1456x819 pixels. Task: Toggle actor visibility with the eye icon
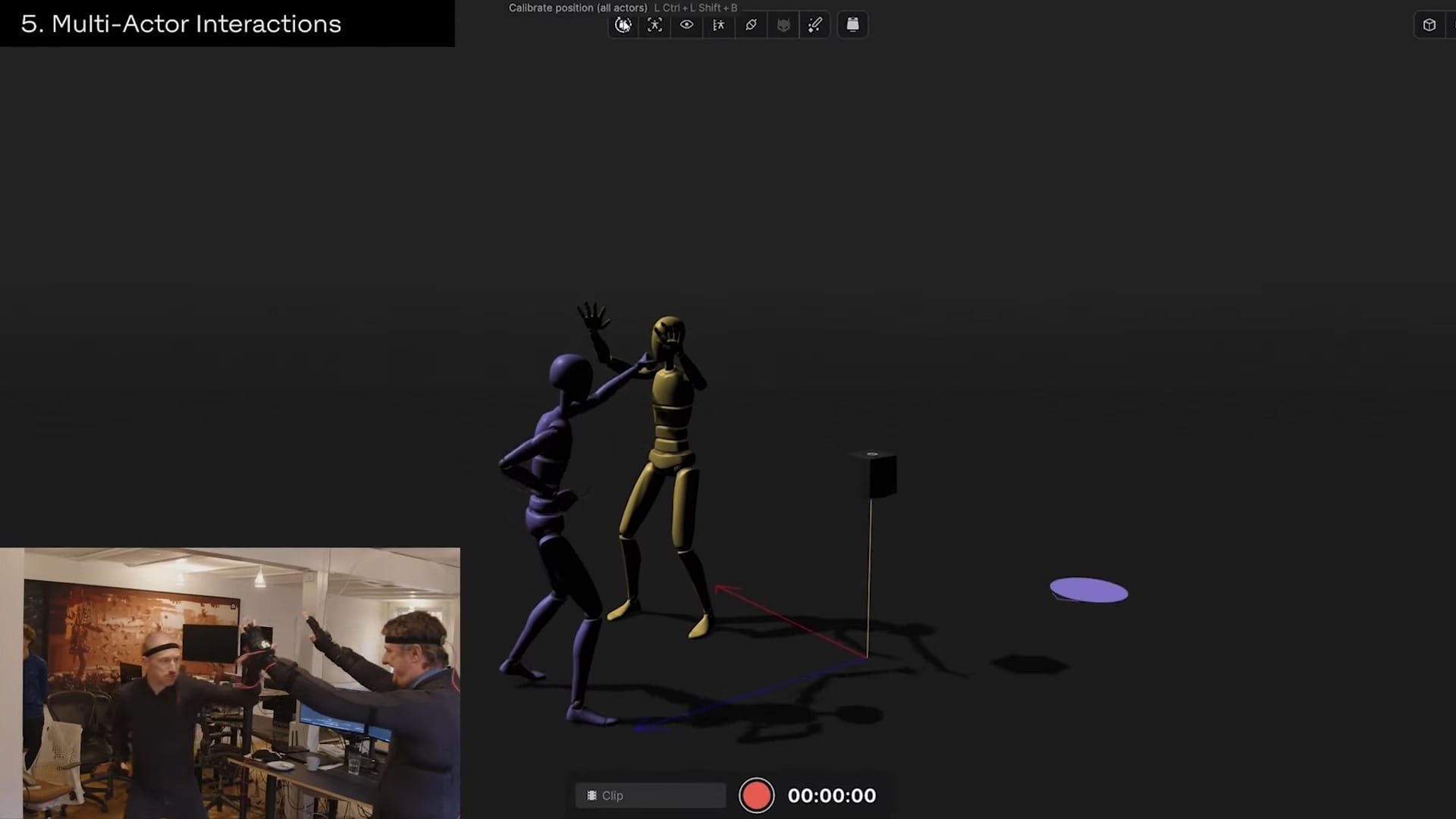tap(687, 24)
